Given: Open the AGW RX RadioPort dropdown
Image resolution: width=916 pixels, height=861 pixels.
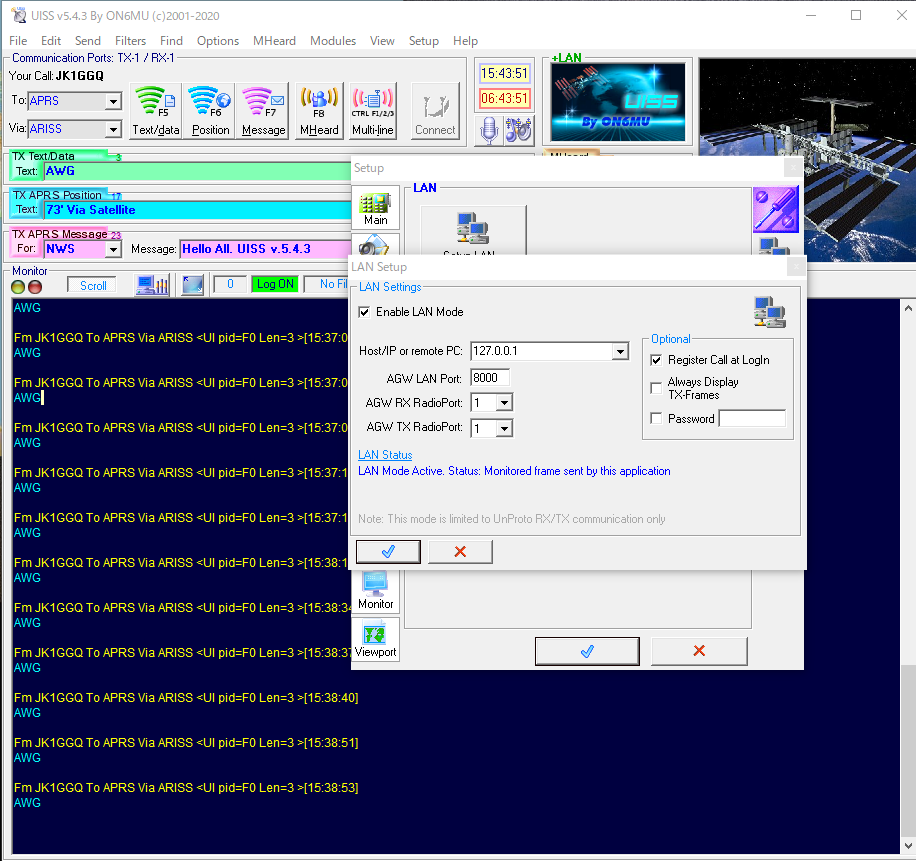Looking at the screenshot, I should [504, 402].
